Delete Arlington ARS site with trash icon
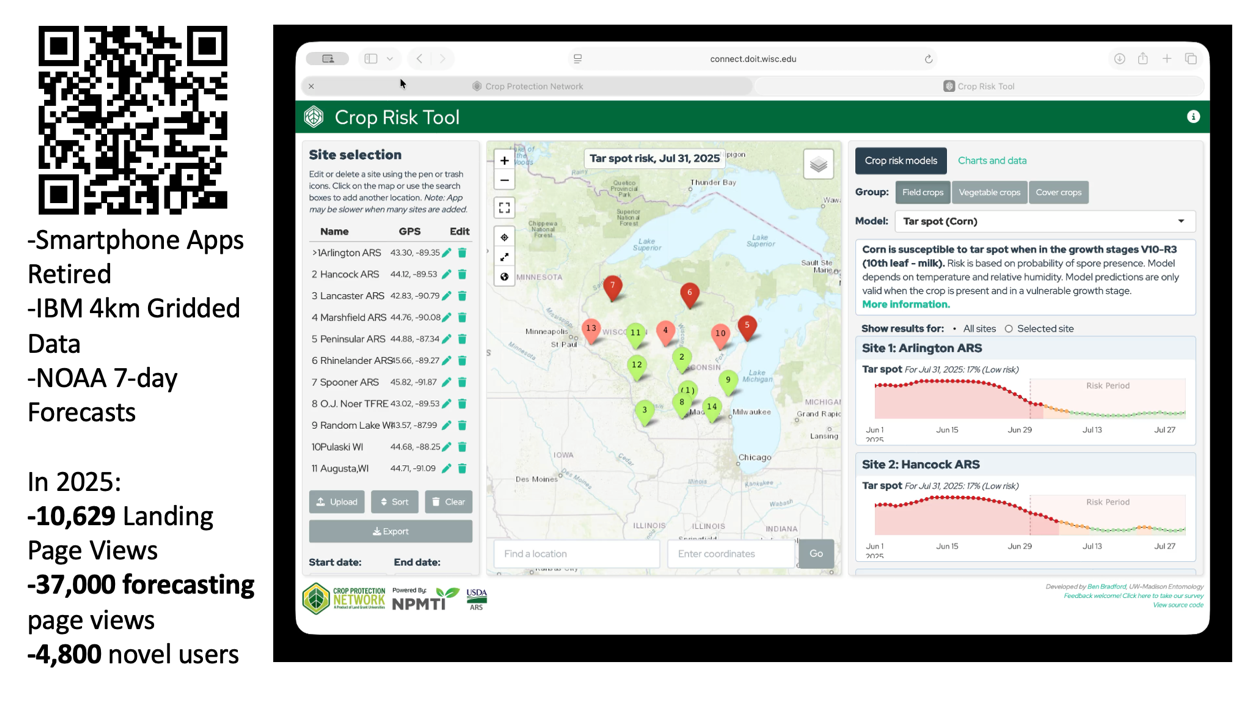Screen dimensions: 1244x702 [462, 253]
